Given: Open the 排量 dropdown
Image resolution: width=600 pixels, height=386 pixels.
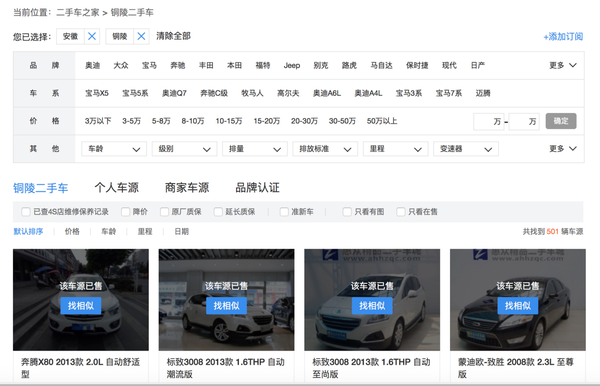Looking at the screenshot, I should pyautogui.click(x=255, y=149).
